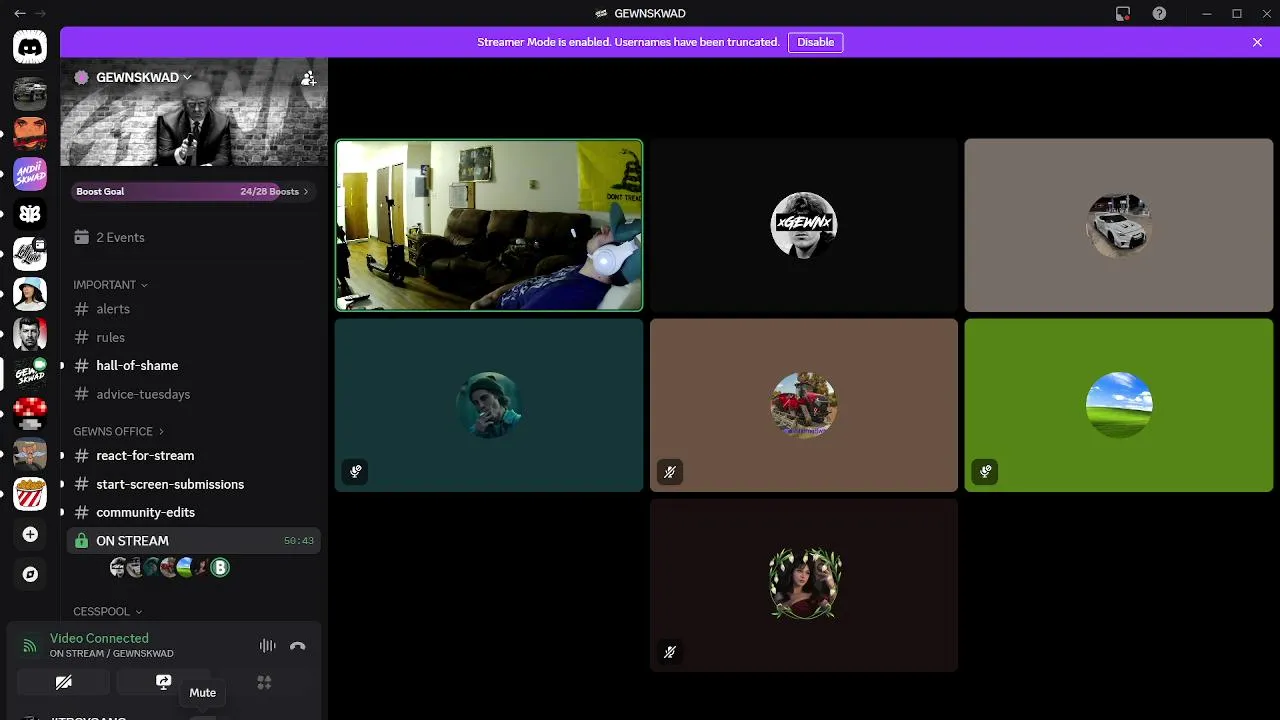Select the Windows XP hill participant tile
The image size is (1280, 720).
1119,405
